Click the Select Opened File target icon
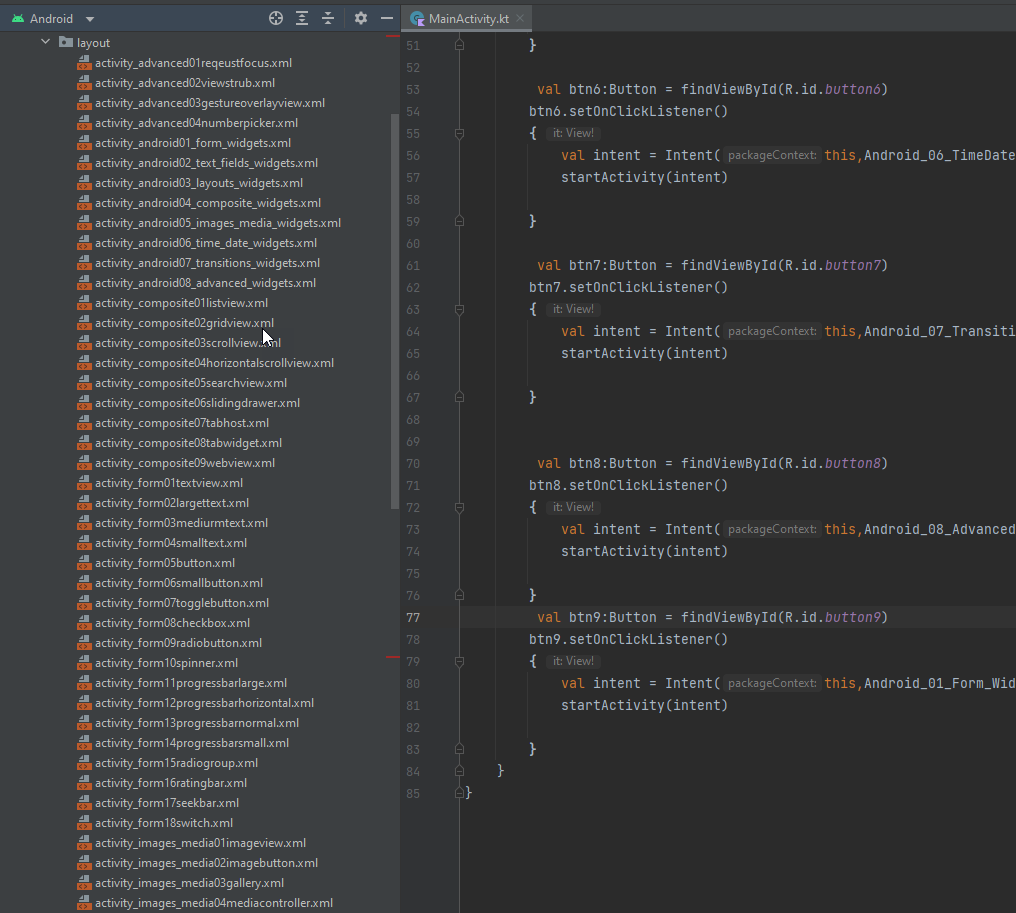Image resolution: width=1016 pixels, height=913 pixels. pos(276,18)
